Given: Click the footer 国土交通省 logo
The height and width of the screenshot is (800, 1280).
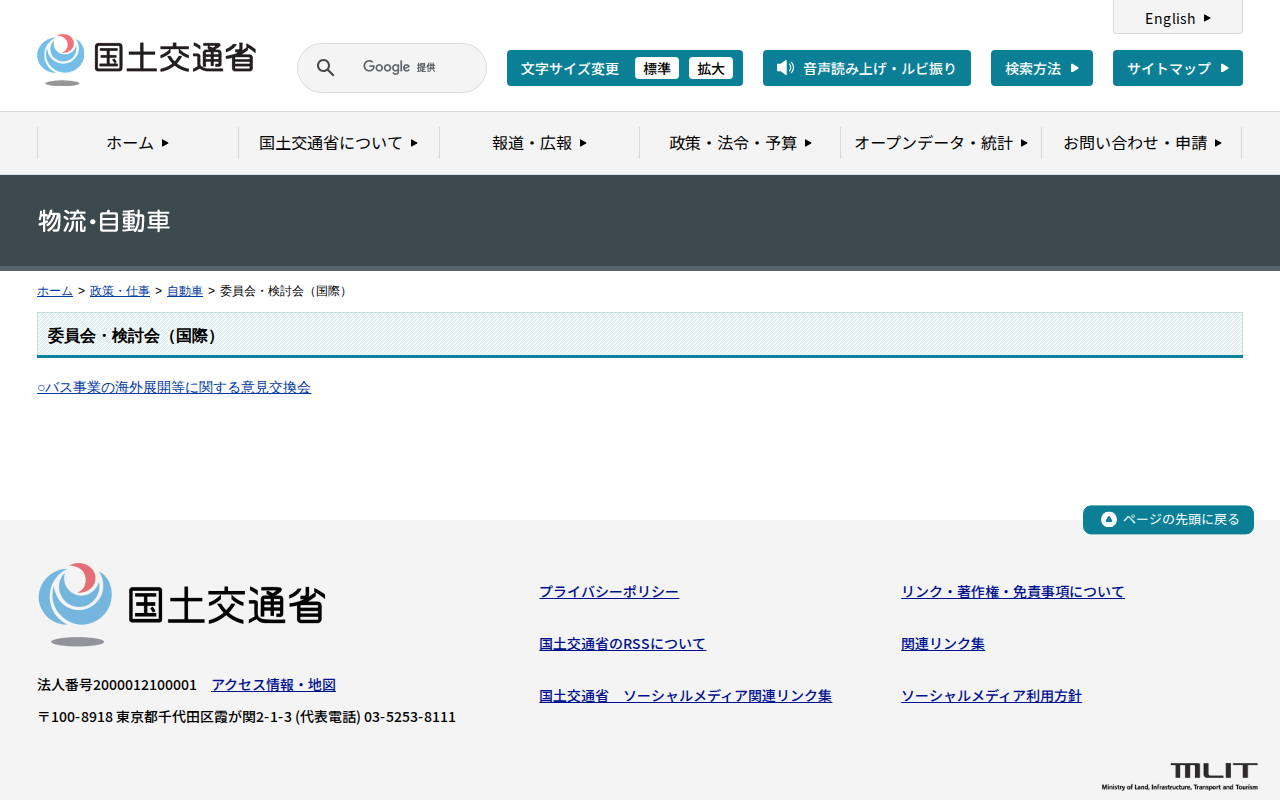Looking at the screenshot, I should tap(181, 604).
